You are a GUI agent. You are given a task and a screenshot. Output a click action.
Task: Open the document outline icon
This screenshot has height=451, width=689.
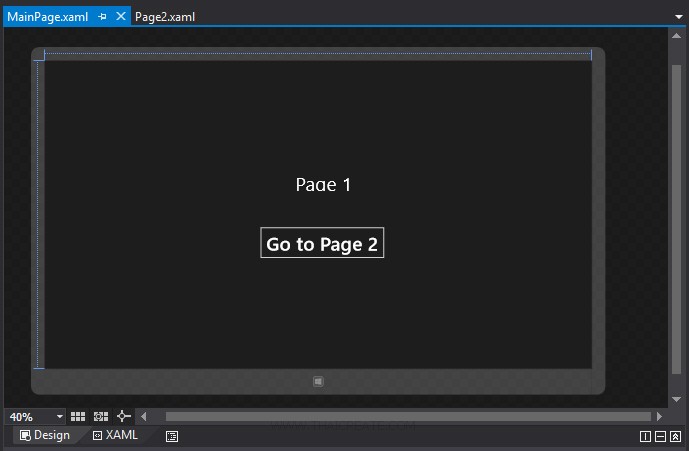[x=172, y=436]
